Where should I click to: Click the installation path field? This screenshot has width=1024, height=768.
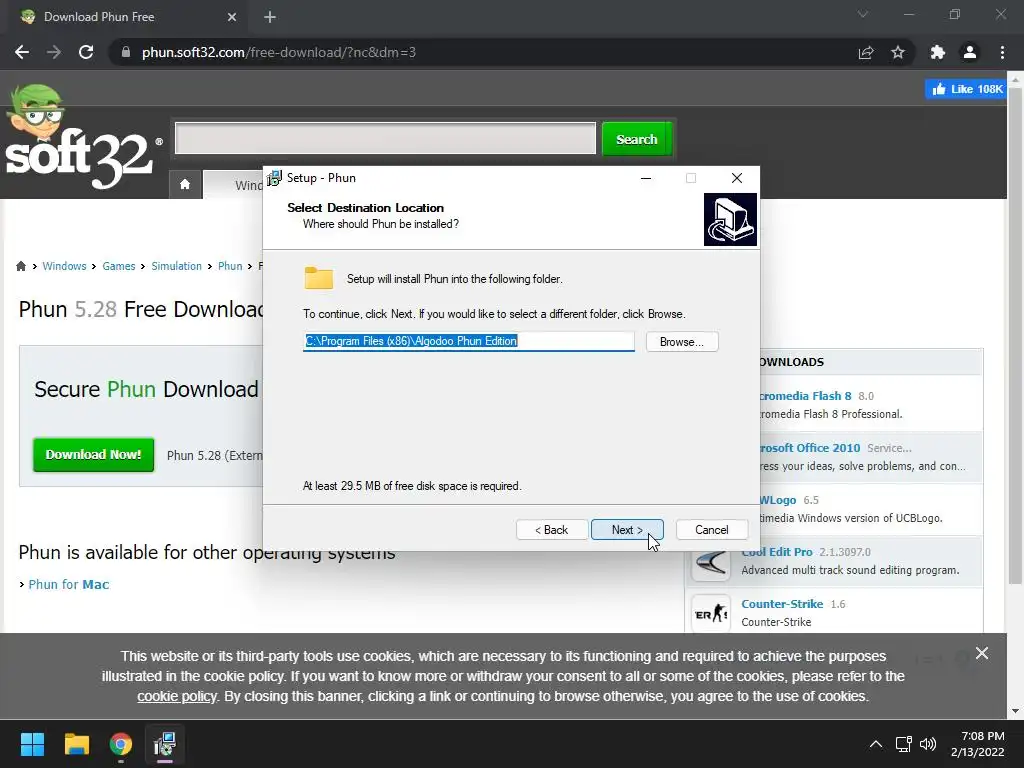click(x=468, y=341)
